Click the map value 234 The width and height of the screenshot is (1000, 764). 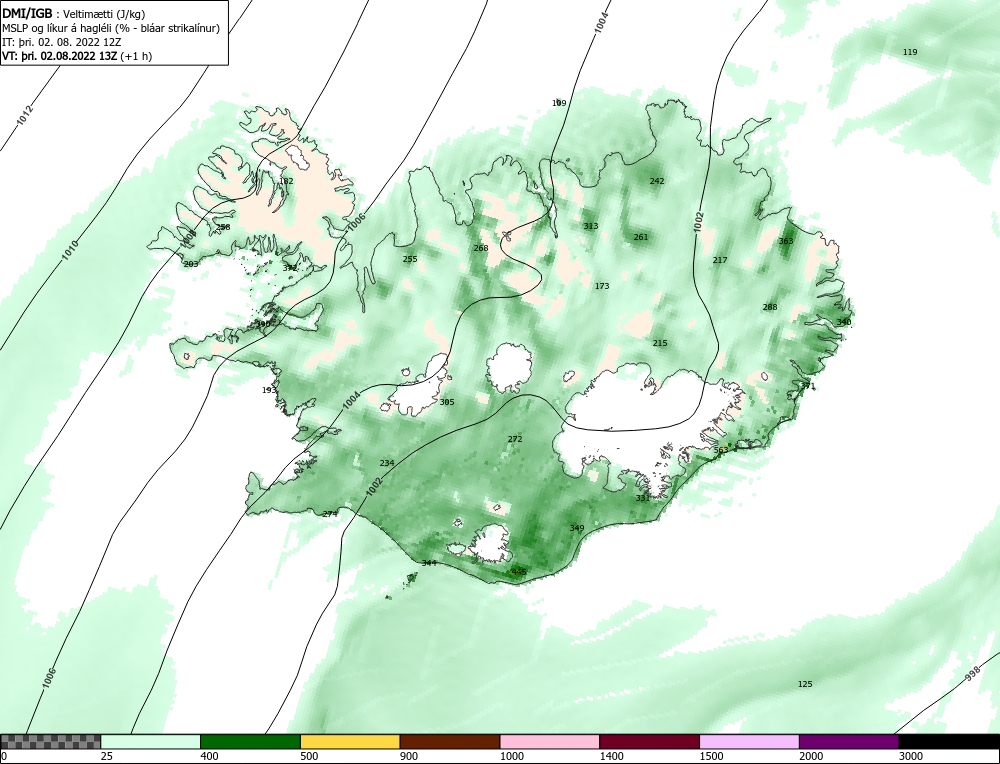click(x=387, y=463)
